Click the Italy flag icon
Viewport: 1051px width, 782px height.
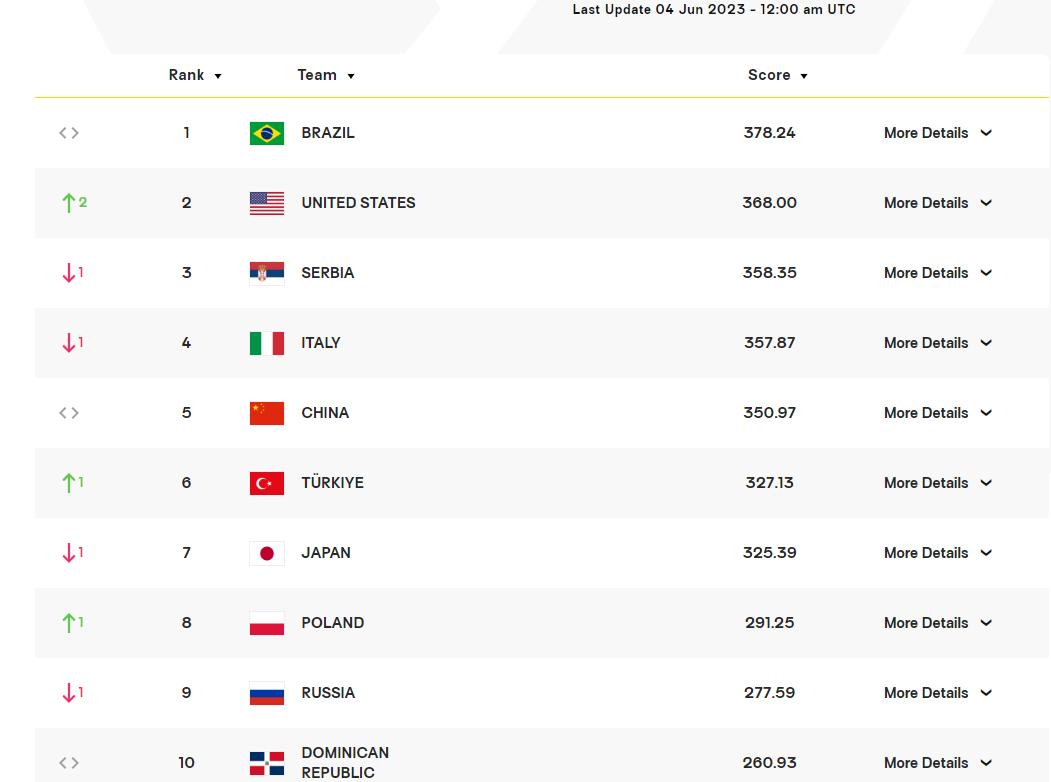pyautogui.click(x=267, y=343)
